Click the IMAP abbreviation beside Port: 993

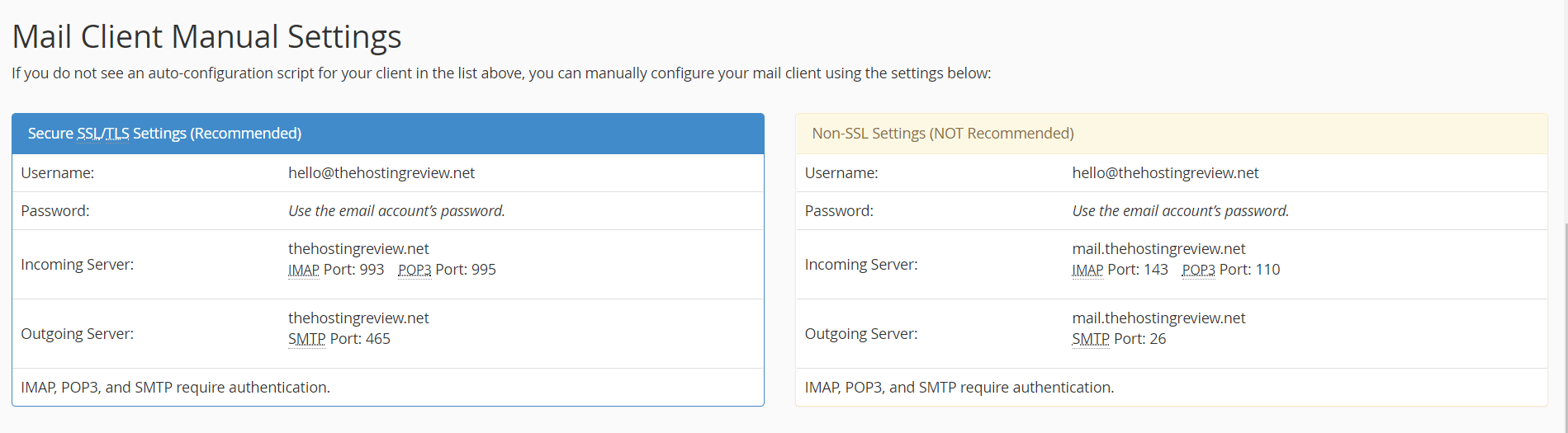click(x=303, y=271)
